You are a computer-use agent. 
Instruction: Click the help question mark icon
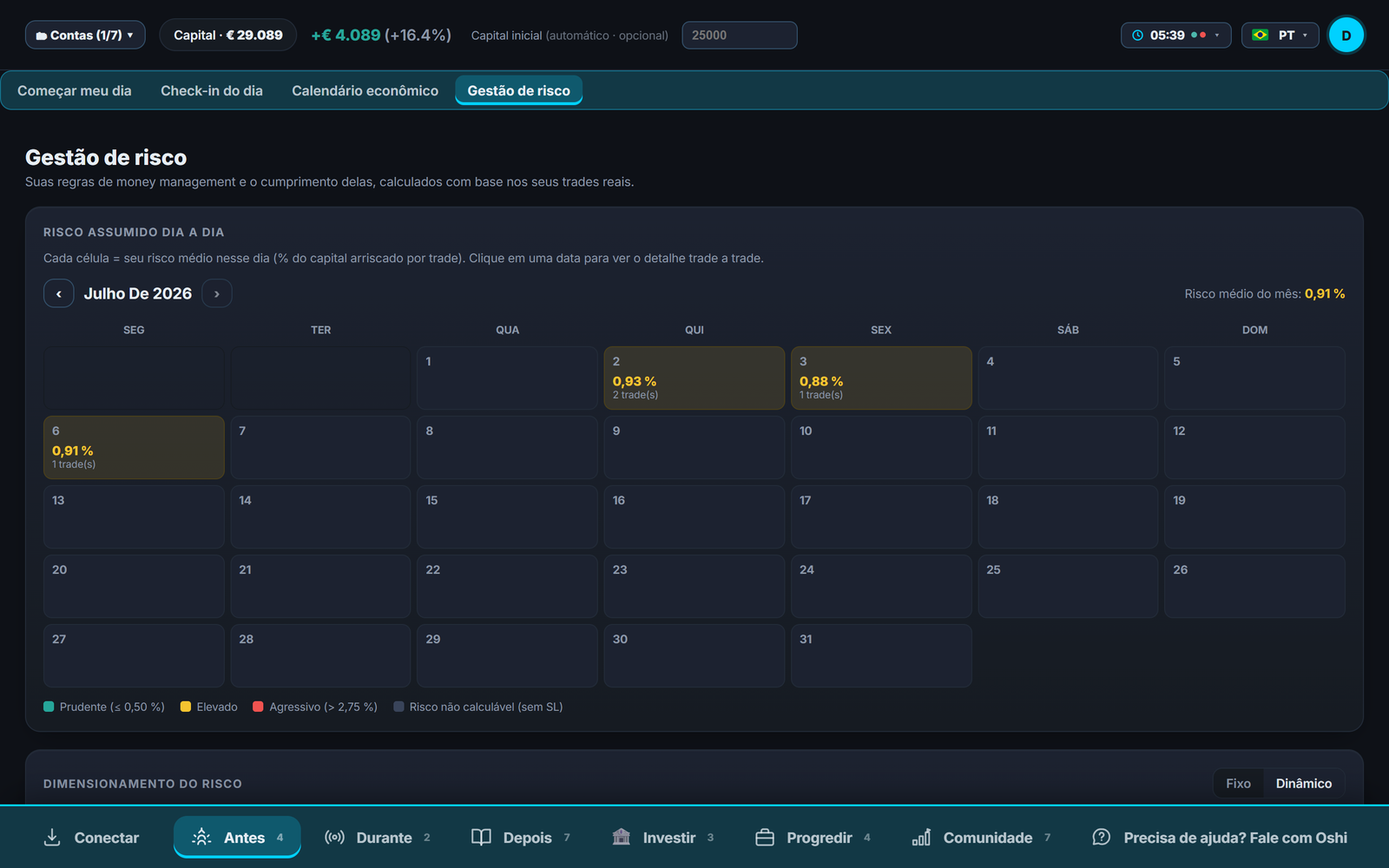[1101, 837]
